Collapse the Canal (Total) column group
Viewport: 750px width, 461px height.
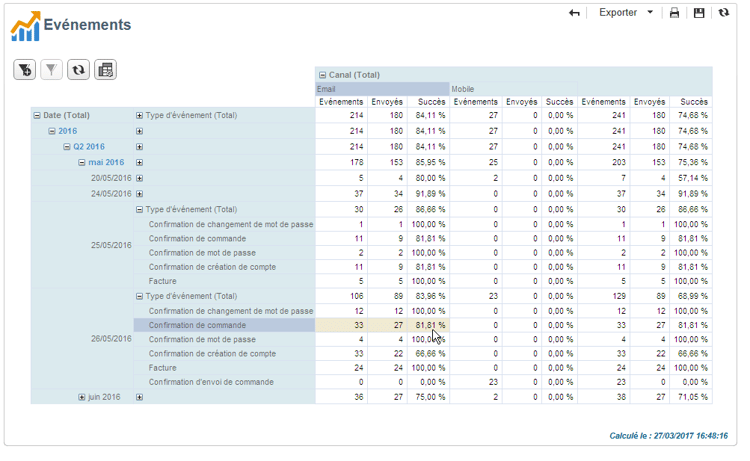(x=322, y=75)
